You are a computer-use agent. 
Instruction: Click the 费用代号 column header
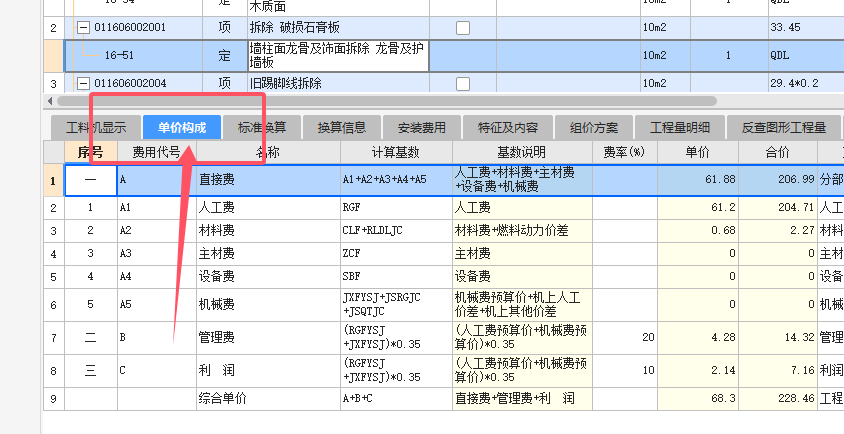[157, 152]
